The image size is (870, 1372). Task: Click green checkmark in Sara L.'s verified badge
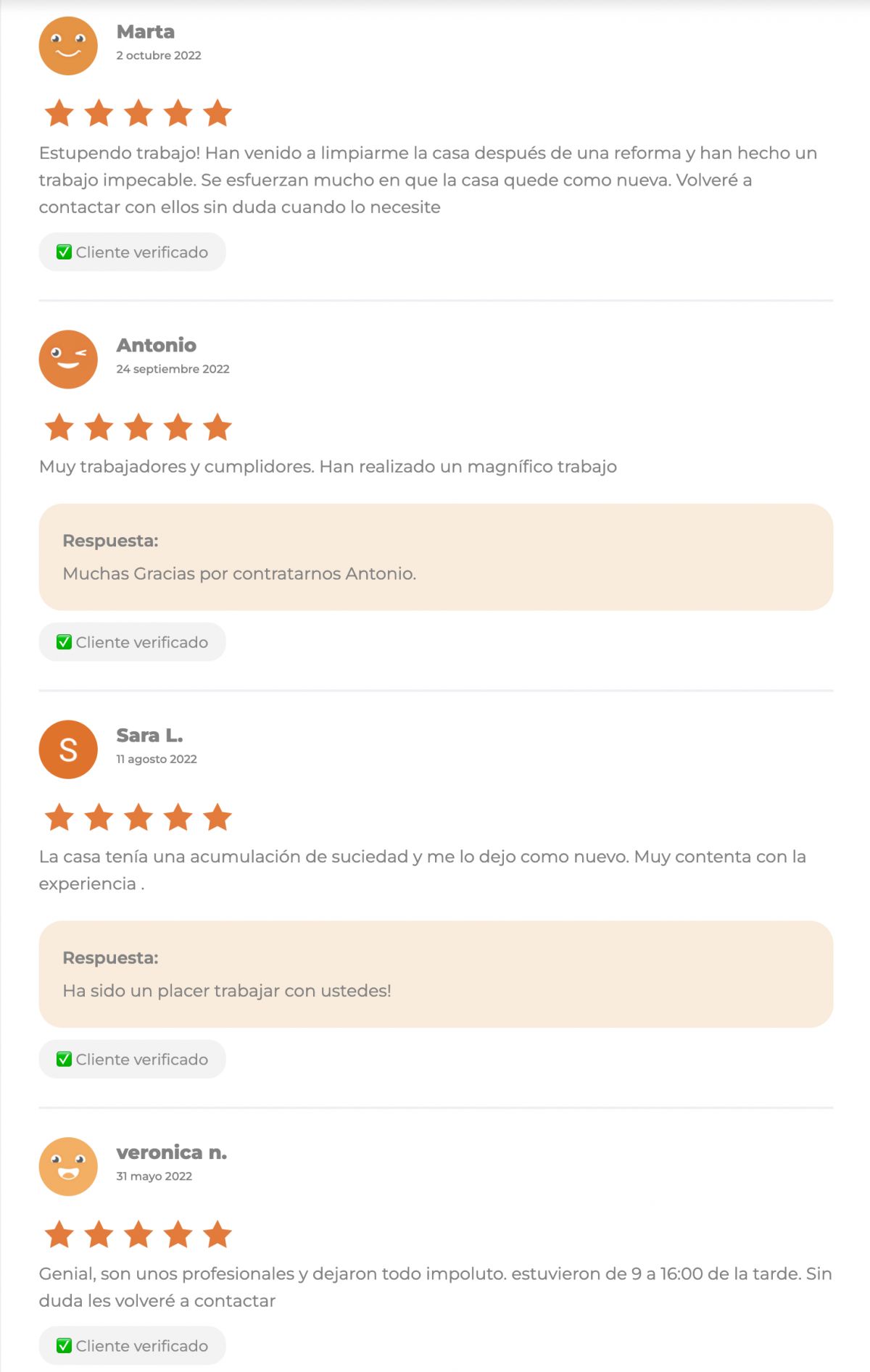click(65, 1060)
